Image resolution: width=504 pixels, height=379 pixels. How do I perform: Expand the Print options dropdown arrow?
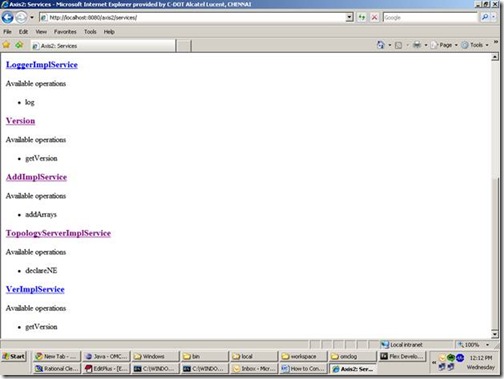coord(426,45)
